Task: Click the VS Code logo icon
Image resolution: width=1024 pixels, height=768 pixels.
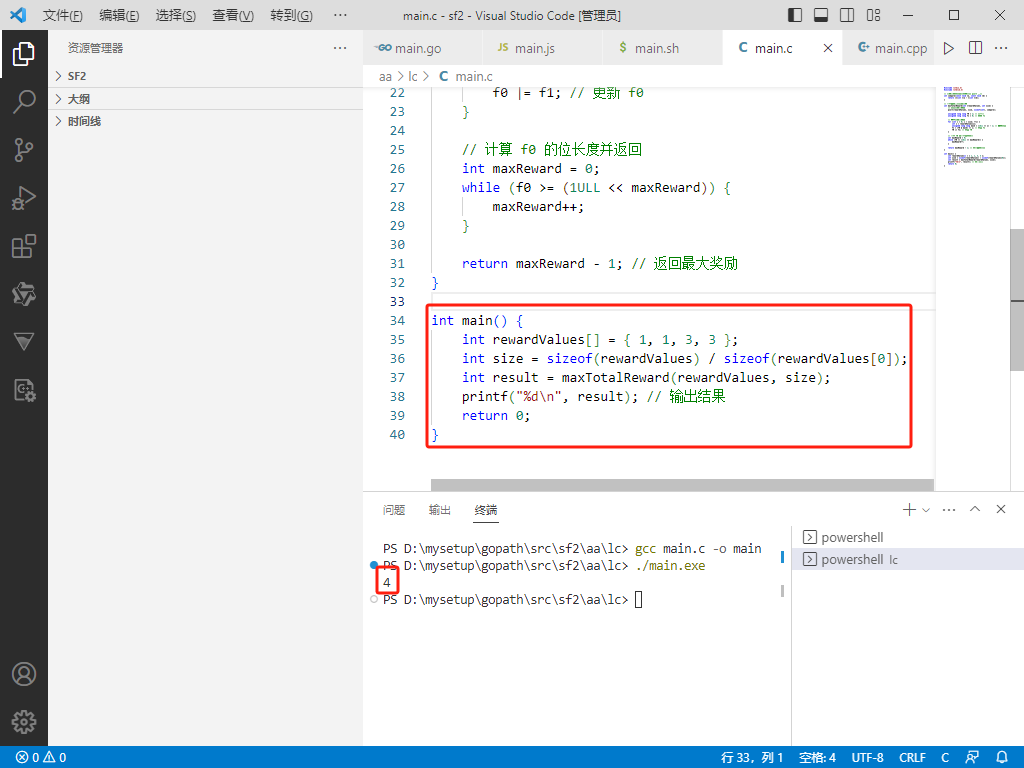Action: tap(18, 14)
